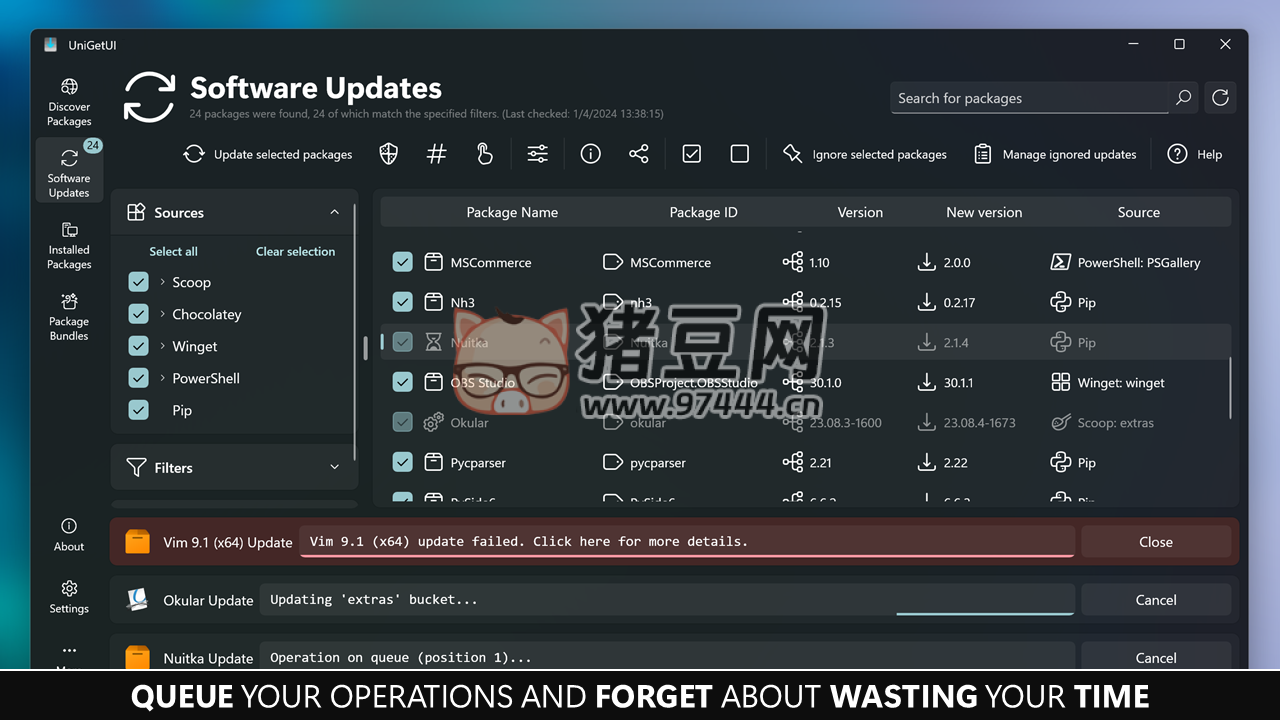Sort by Package Name column
The width and height of the screenshot is (1280, 720).
512,212
